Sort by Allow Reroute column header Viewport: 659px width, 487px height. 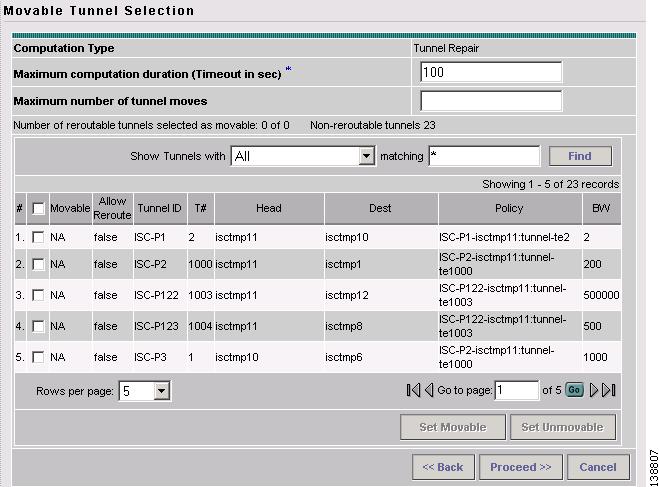pos(112,208)
